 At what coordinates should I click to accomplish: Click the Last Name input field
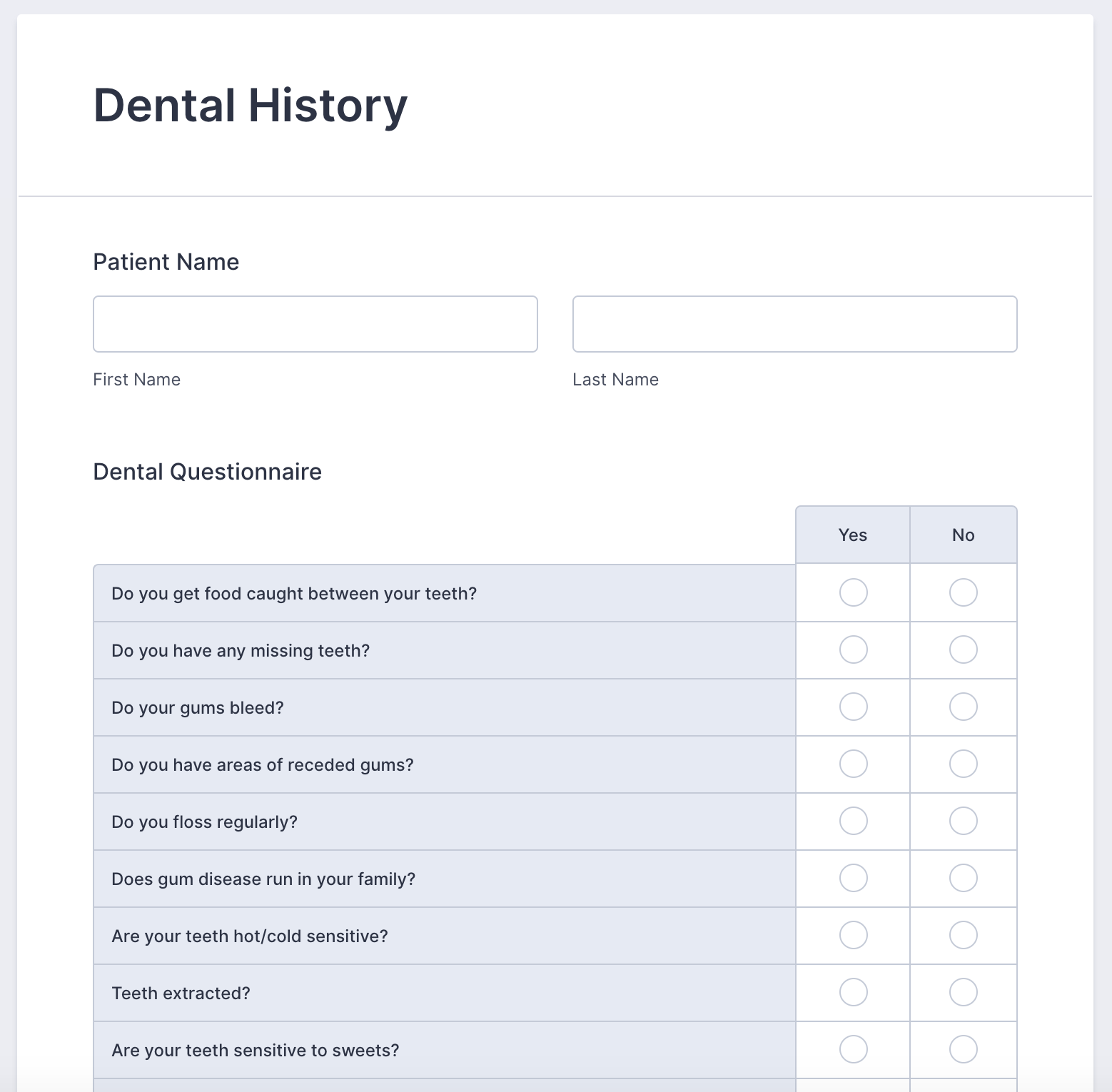click(x=794, y=324)
